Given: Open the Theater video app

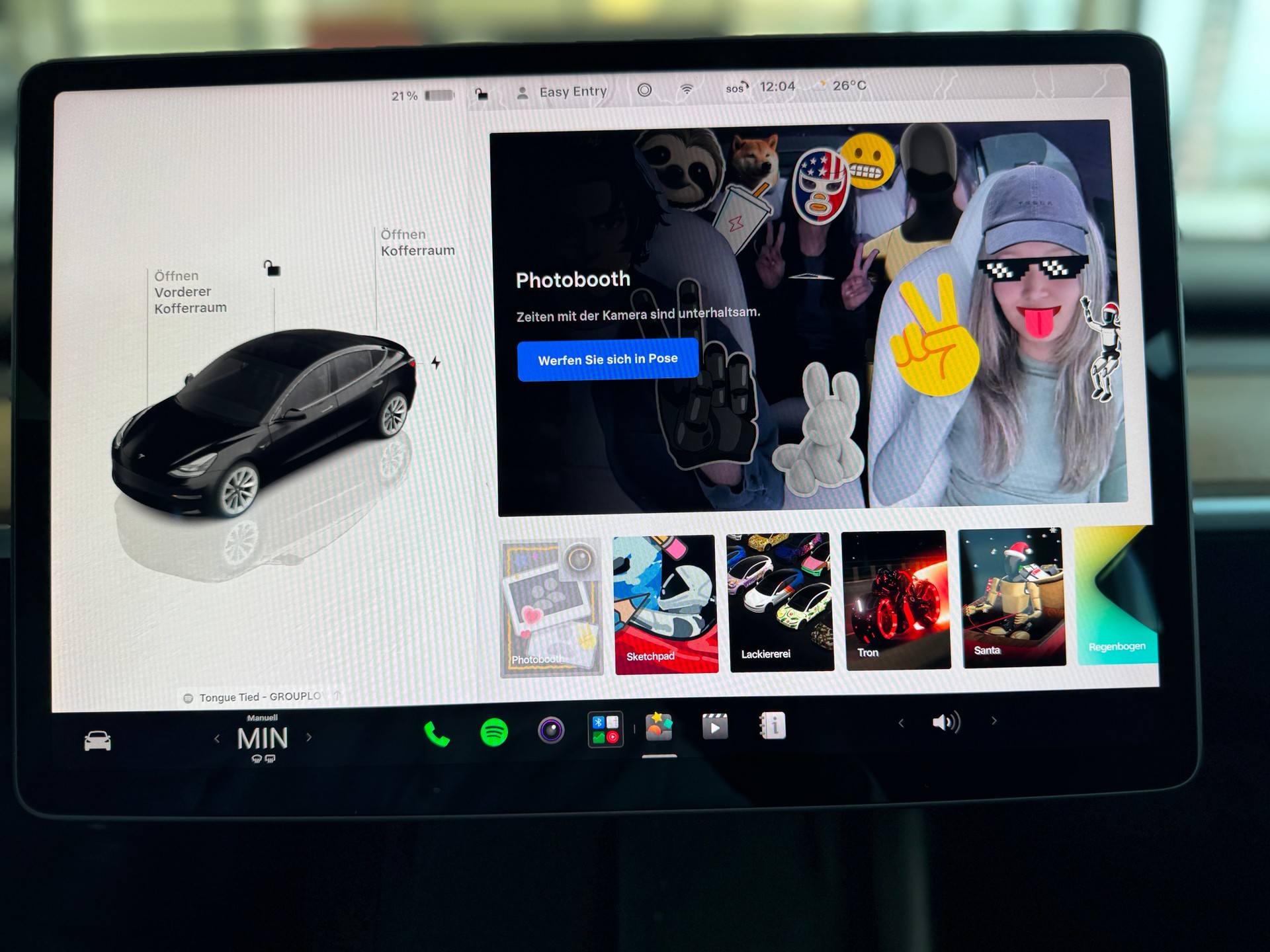Looking at the screenshot, I should pos(715,726).
